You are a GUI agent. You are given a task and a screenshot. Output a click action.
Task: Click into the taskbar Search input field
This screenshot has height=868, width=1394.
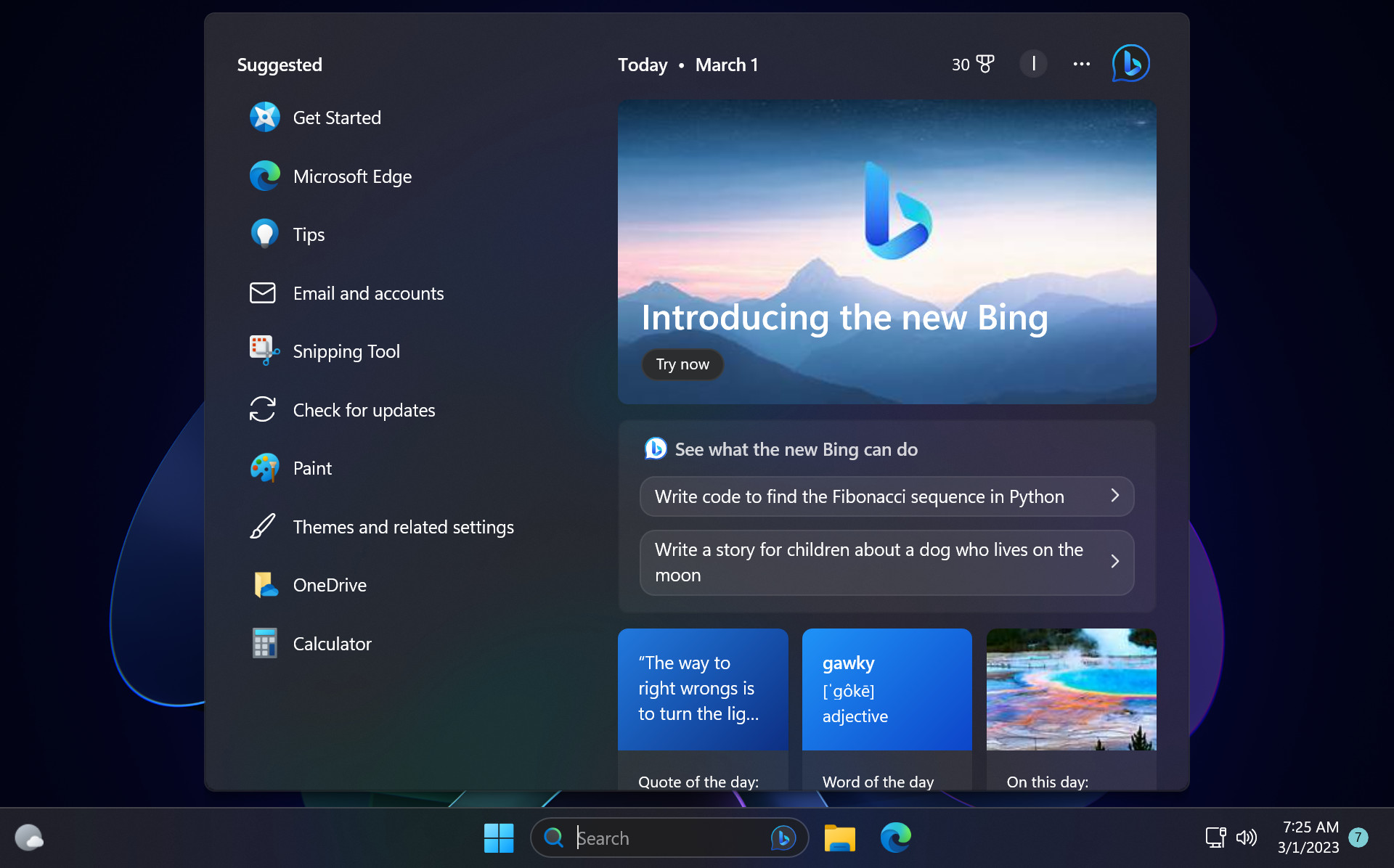pyautogui.click(x=668, y=838)
